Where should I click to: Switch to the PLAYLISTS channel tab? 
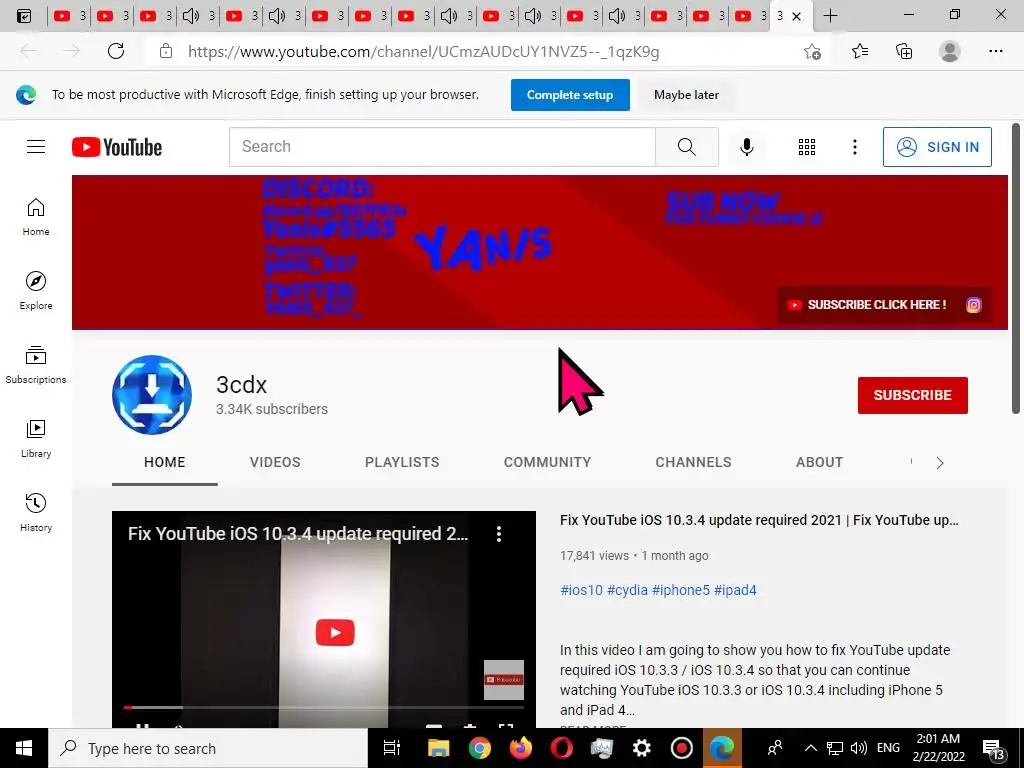pyautogui.click(x=402, y=462)
